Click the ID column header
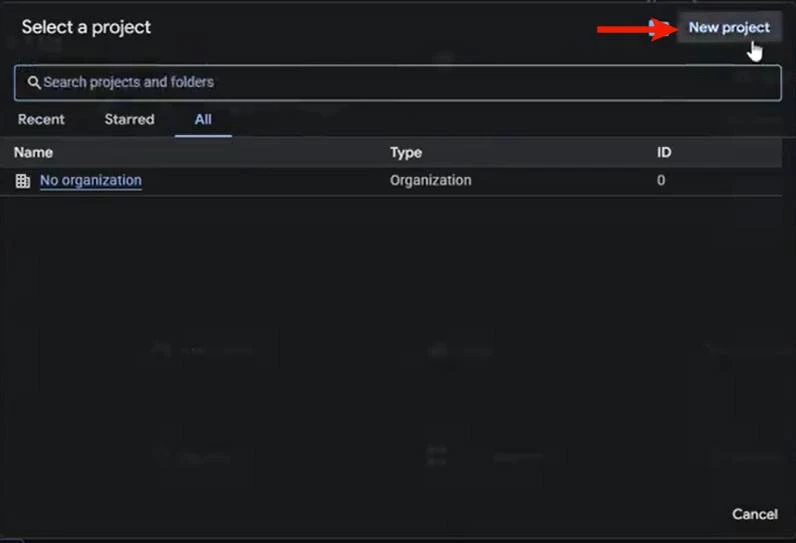Screen dimensions: 796x543 (x=664, y=152)
